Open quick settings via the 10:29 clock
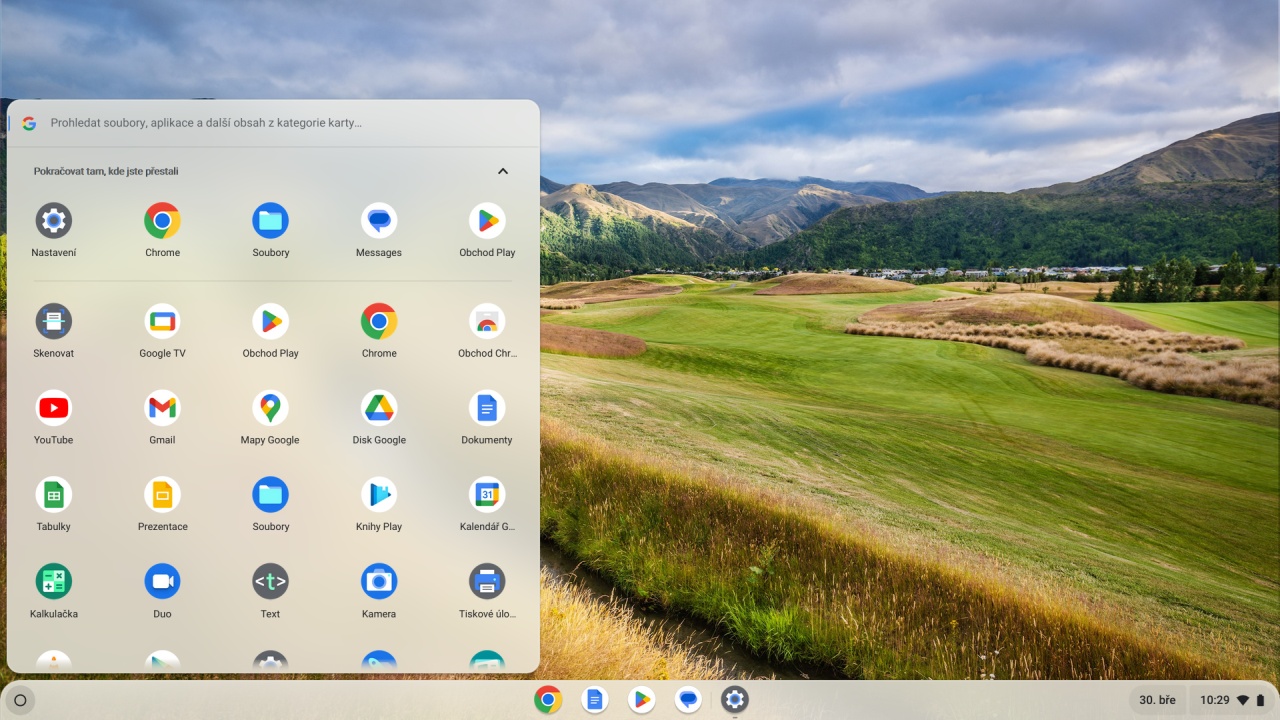Image resolution: width=1280 pixels, height=720 pixels. [1232, 700]
